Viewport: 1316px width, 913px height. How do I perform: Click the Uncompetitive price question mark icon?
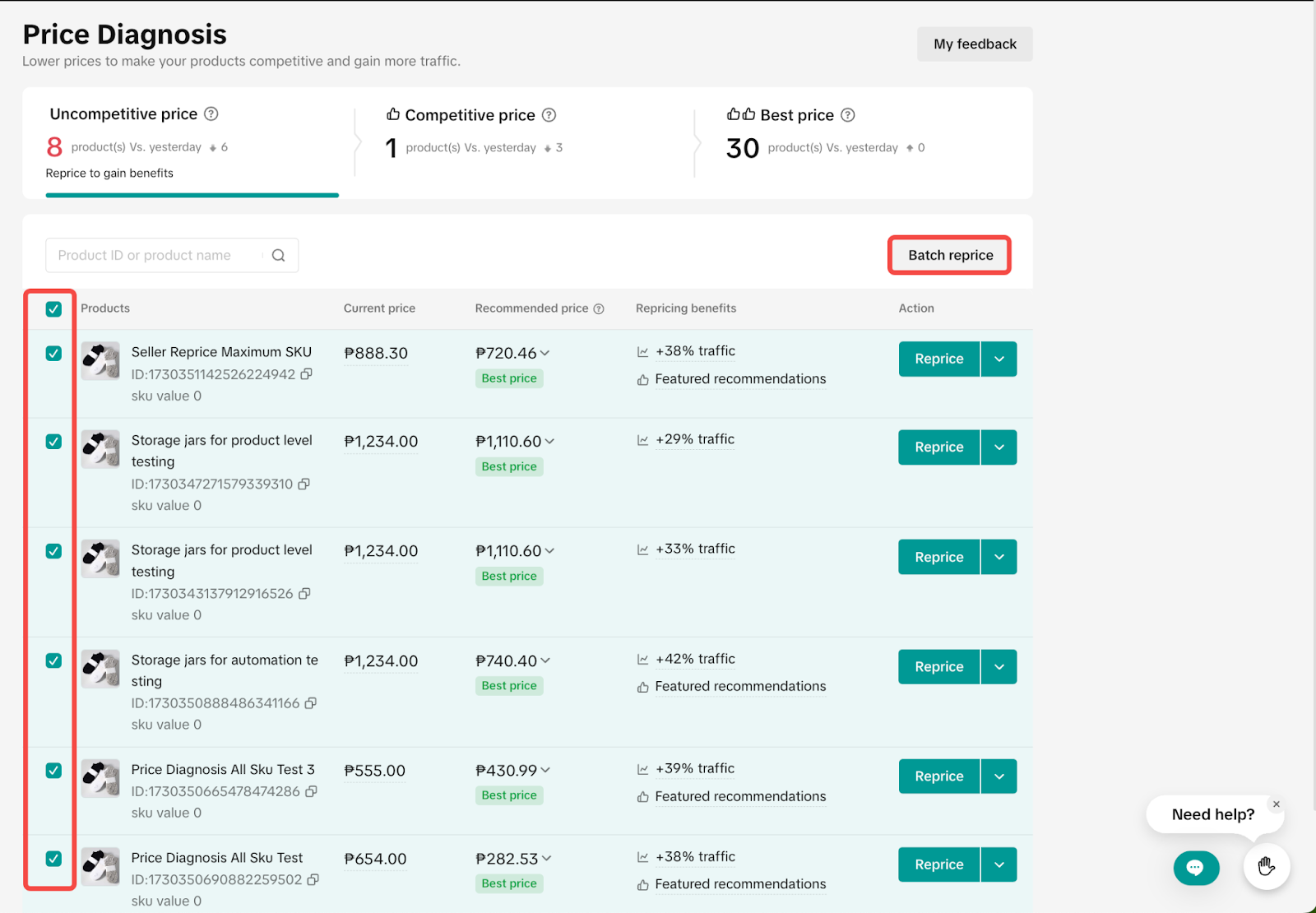211,114
